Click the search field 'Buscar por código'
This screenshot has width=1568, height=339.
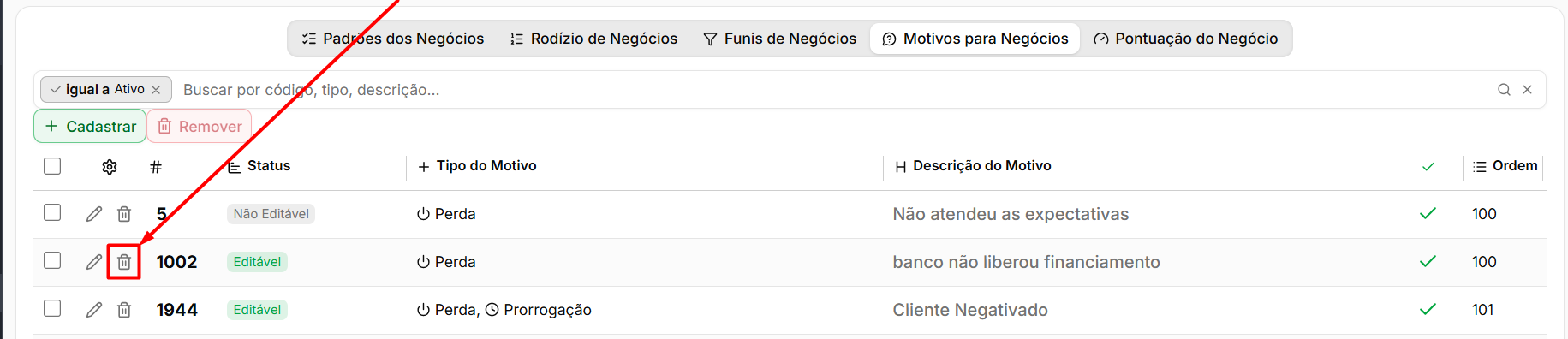point(831,90)
